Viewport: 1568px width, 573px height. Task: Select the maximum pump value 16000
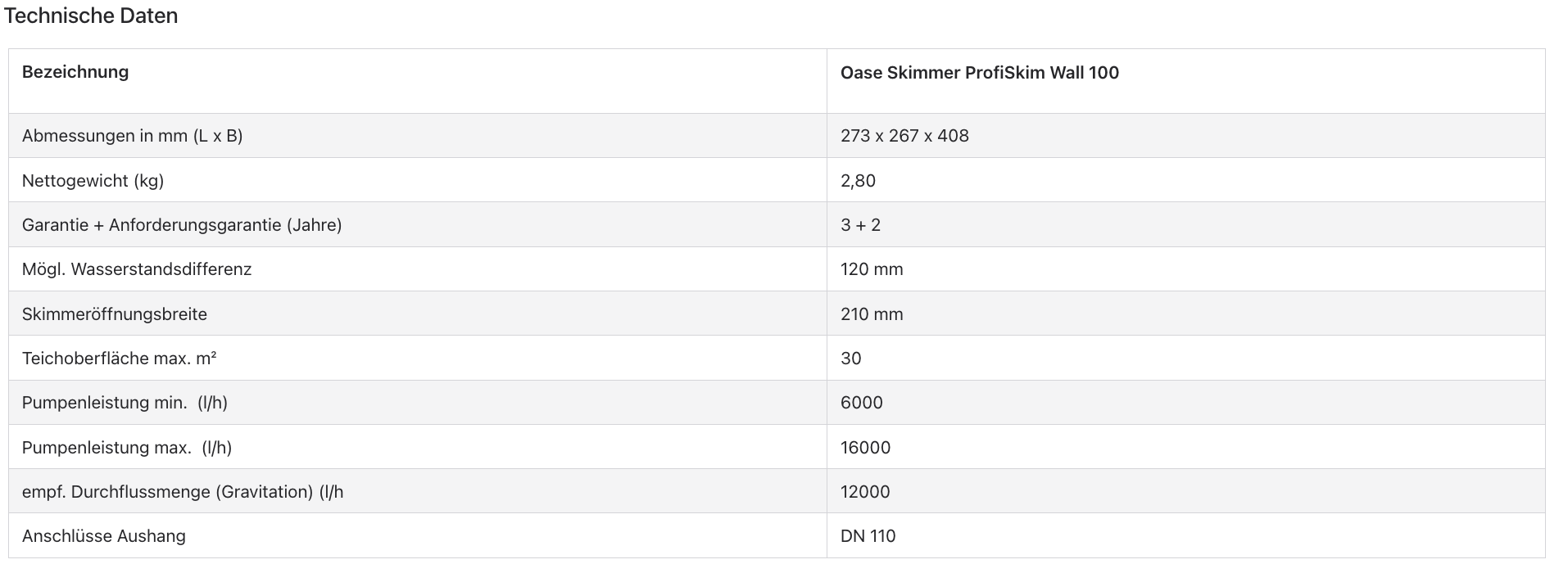(865, 448)
